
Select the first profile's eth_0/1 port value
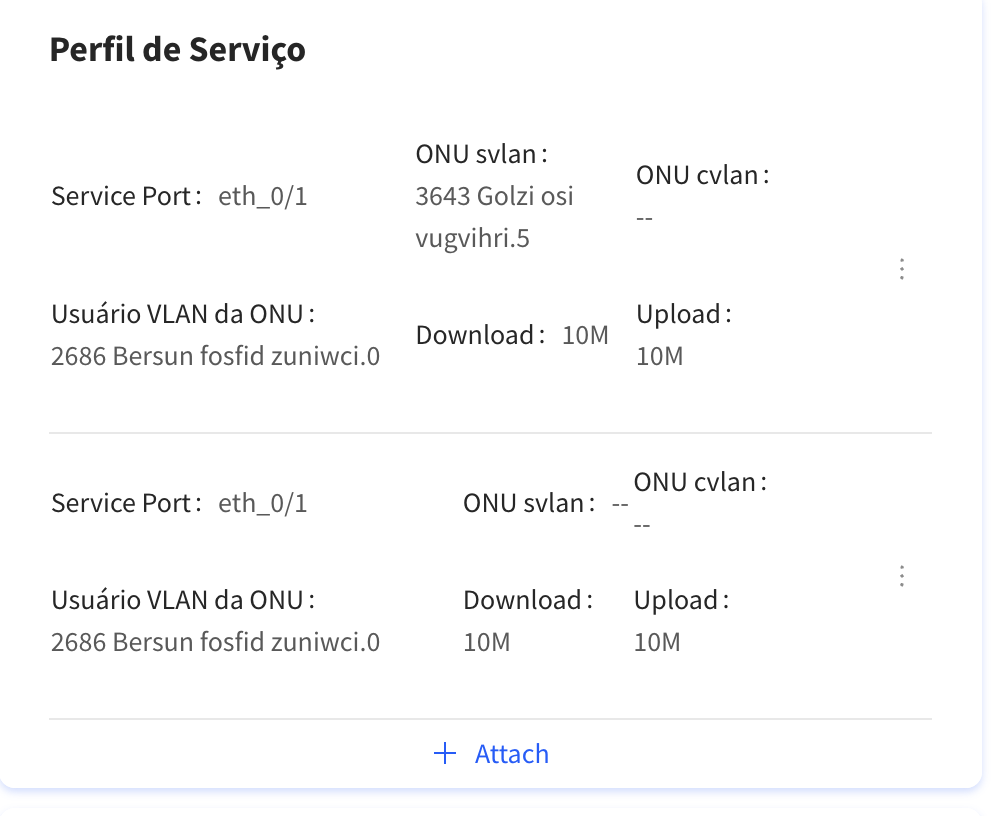pyautogui.click(x=263, y=197)
